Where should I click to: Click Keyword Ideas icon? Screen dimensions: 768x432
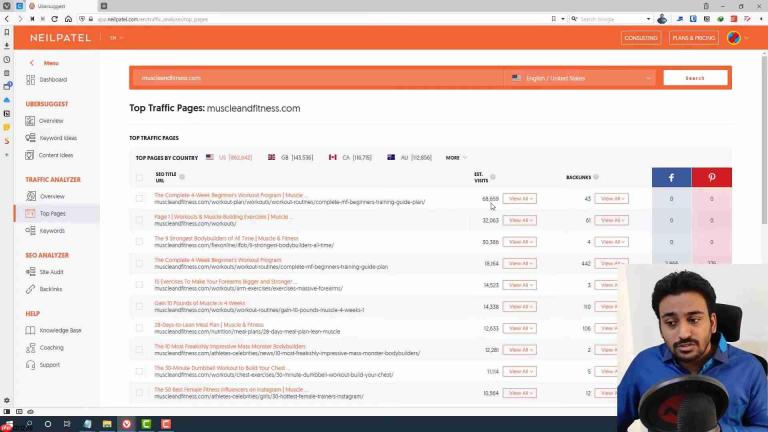(x=30, y=138)
